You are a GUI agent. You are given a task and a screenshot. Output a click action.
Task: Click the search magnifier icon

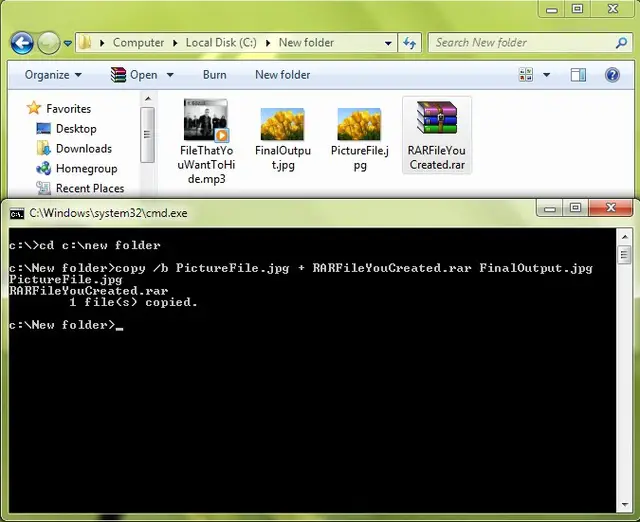click(x=621, y=43)
